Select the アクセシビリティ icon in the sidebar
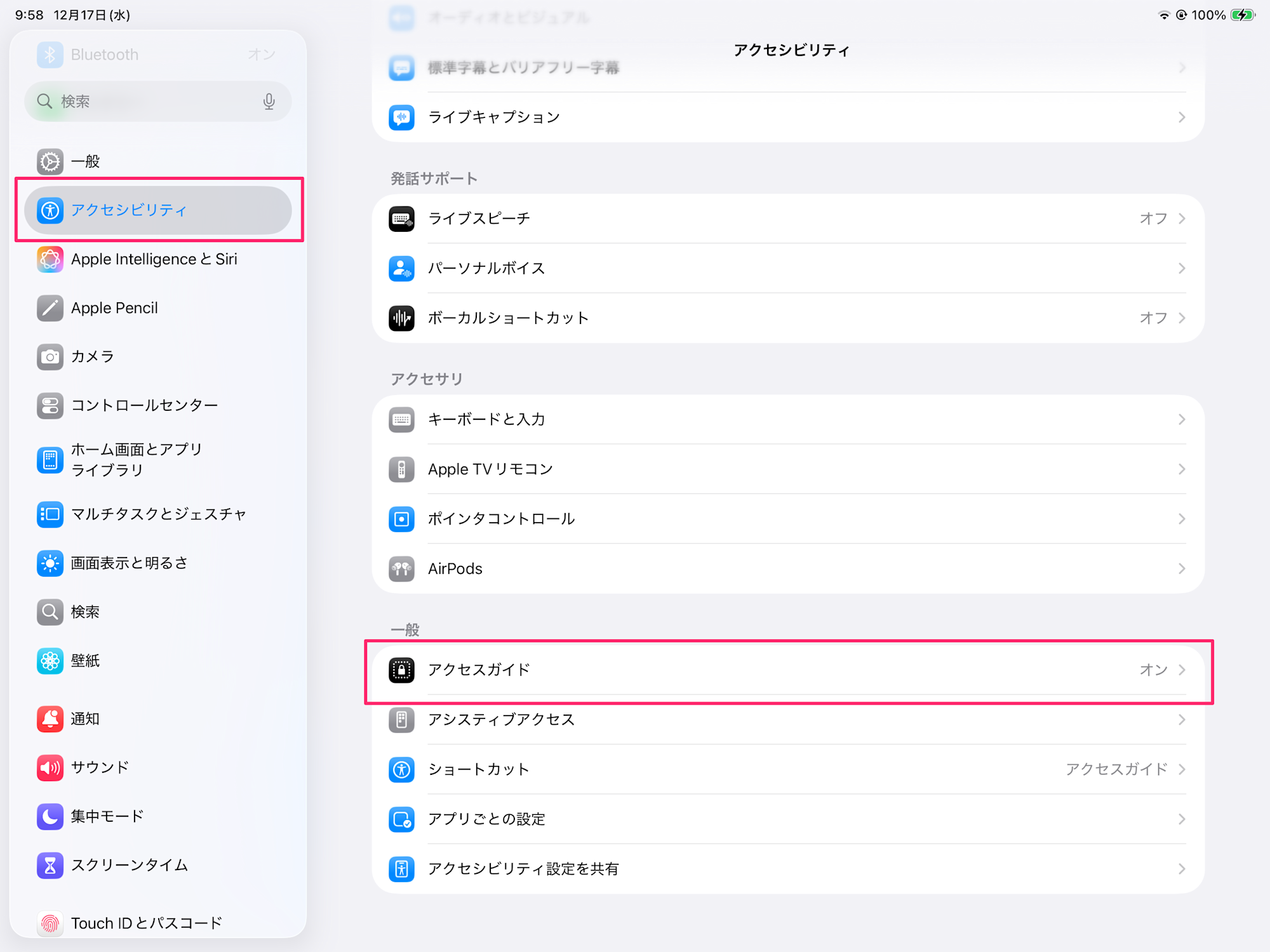The width and height of the screenshot is (1270, 952). (x=50, y=210)
